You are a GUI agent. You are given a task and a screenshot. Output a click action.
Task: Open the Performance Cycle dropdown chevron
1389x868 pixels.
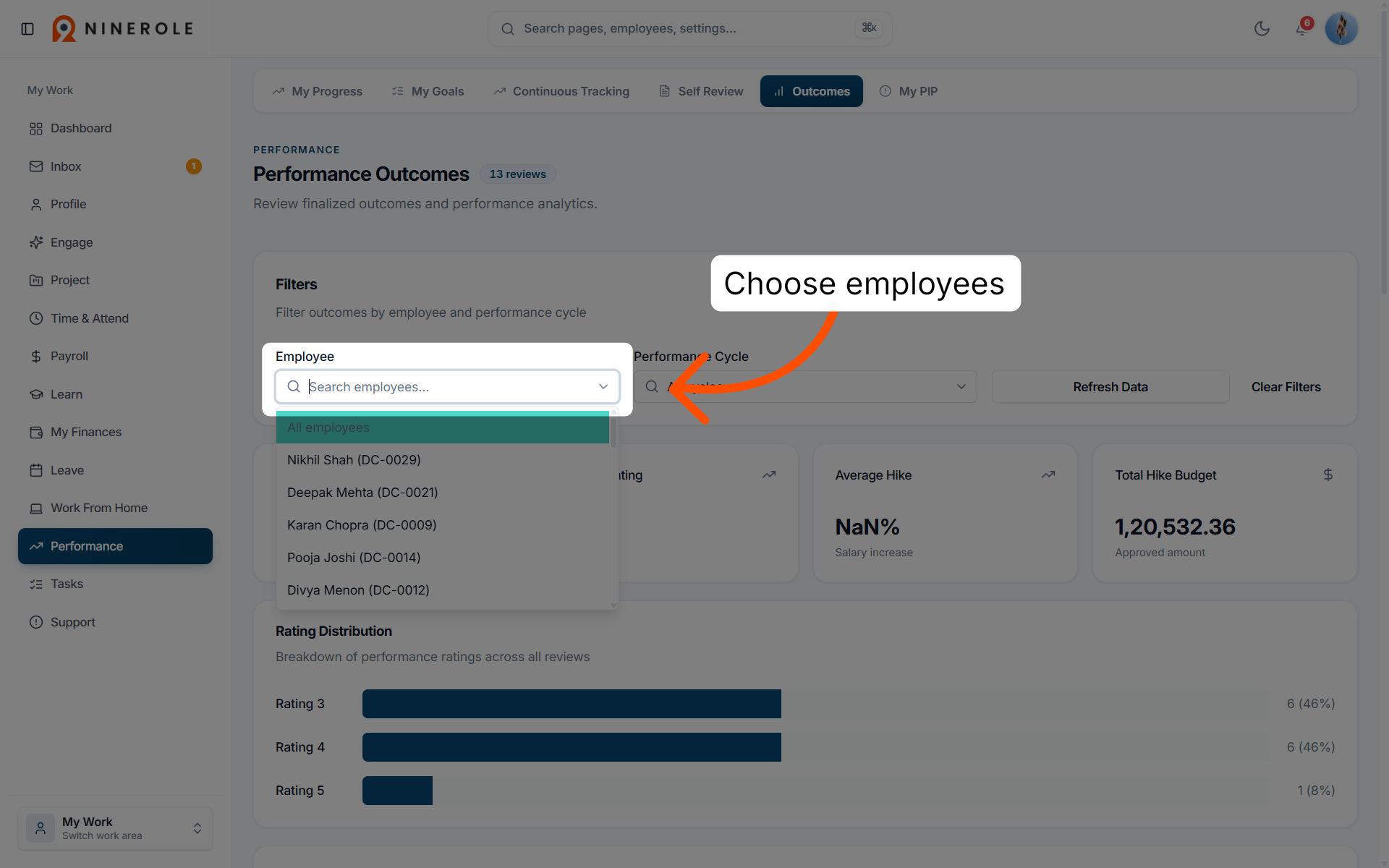[x=961, y=387]
